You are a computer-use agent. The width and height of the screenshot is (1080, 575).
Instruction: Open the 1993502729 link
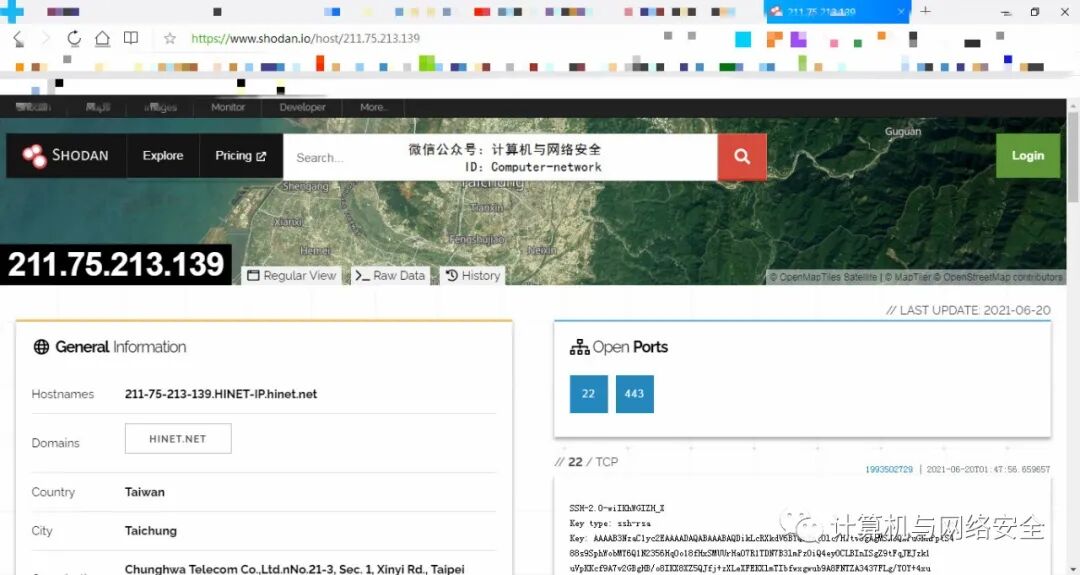point(889,469)
